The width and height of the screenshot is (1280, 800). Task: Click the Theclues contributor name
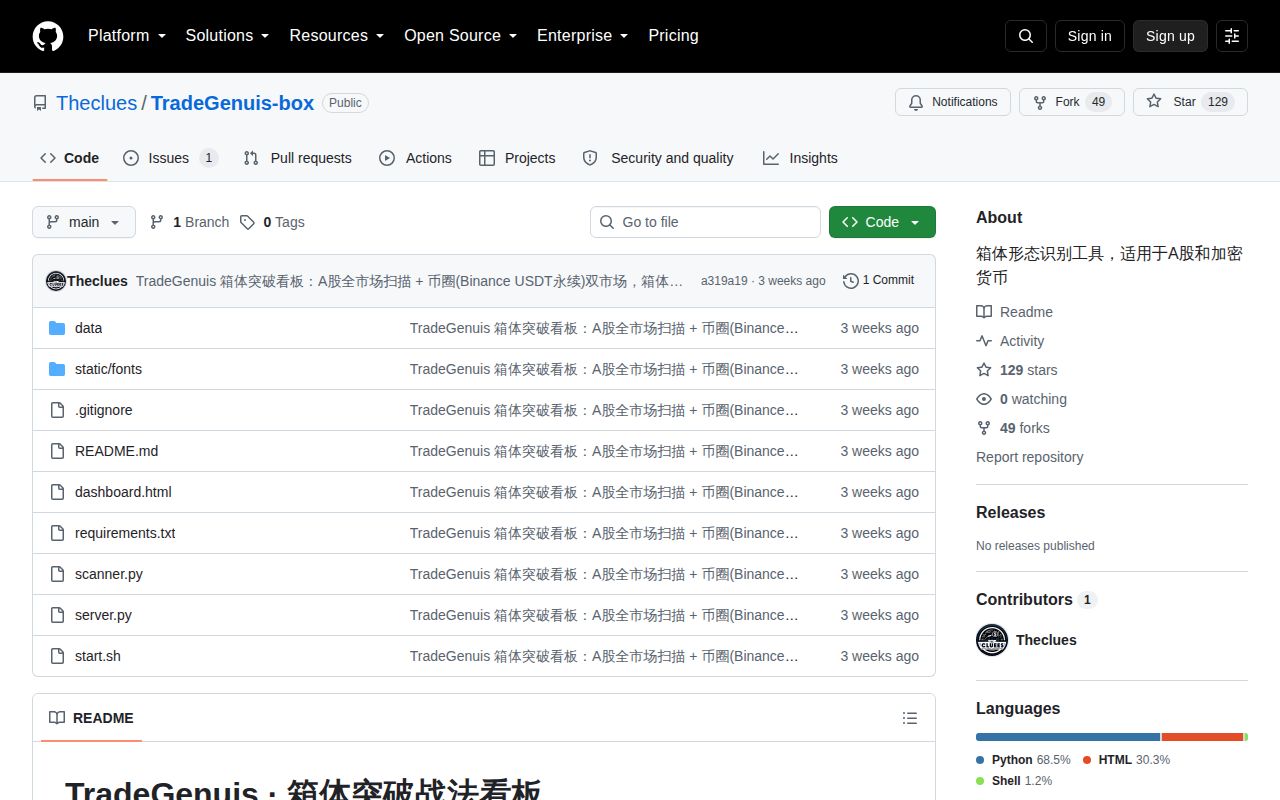(1046, 640)
